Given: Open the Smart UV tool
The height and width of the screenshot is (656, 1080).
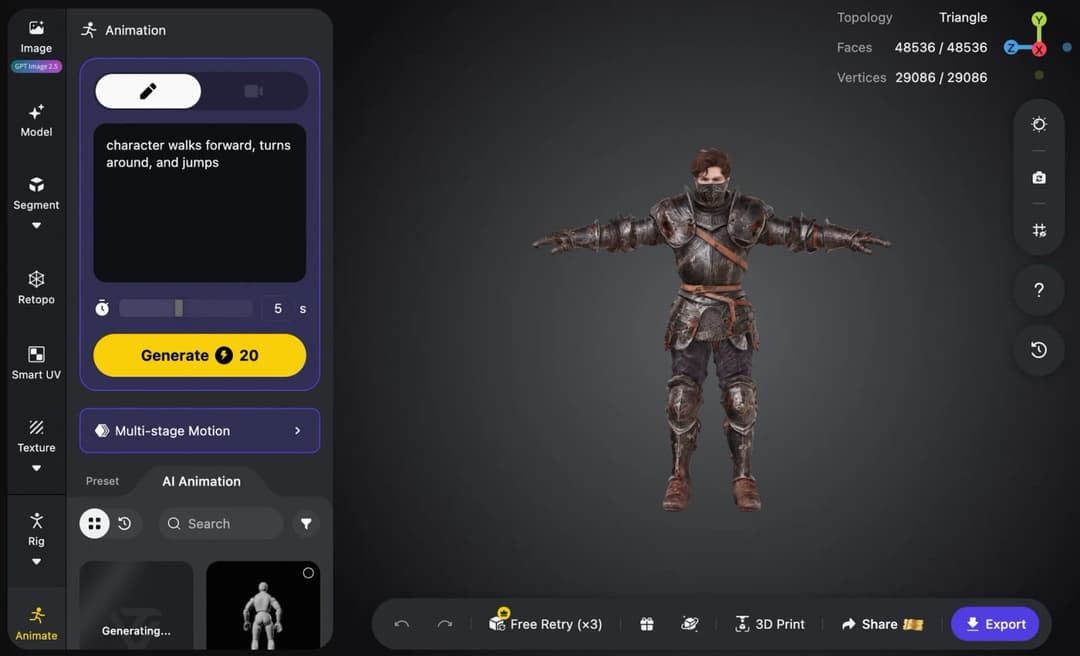Looking at the screenshot, I should [36, 363].
